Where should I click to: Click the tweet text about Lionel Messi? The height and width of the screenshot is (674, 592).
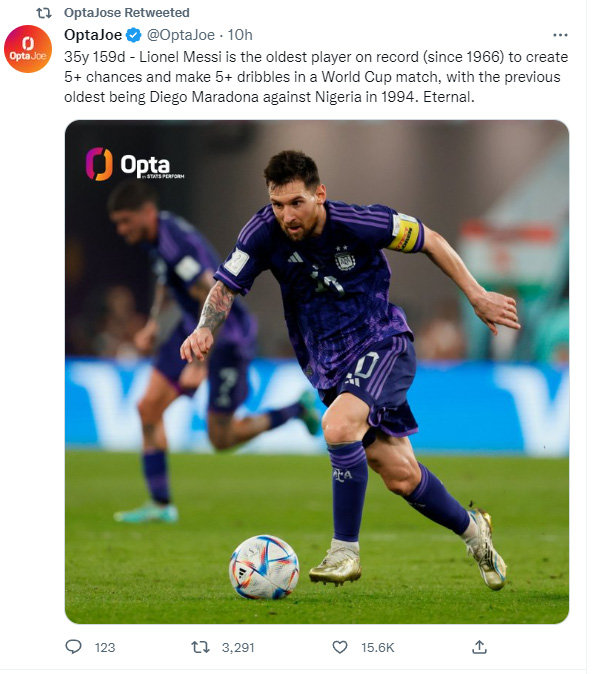tap(316, 77)
